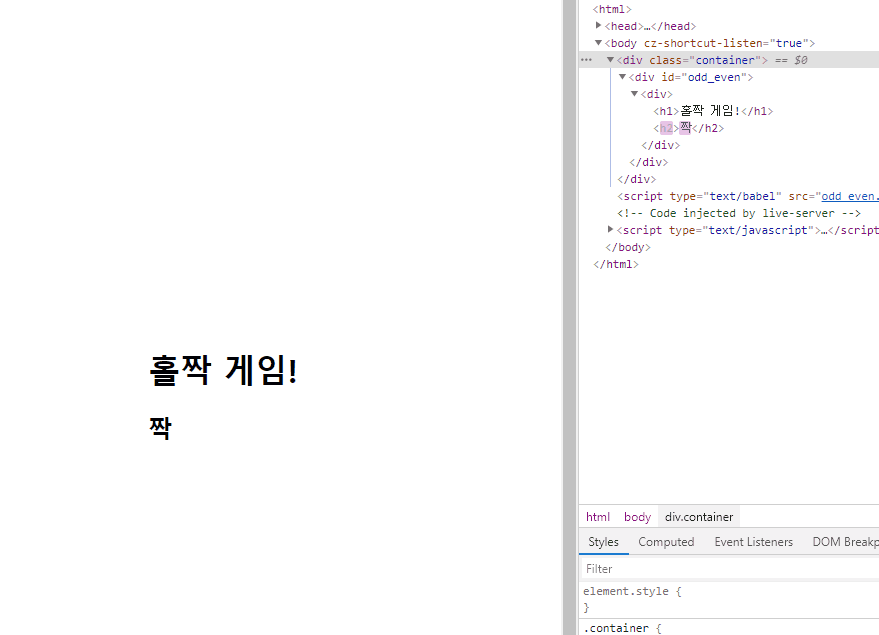Click the element.style rule block

coord(729,599)
